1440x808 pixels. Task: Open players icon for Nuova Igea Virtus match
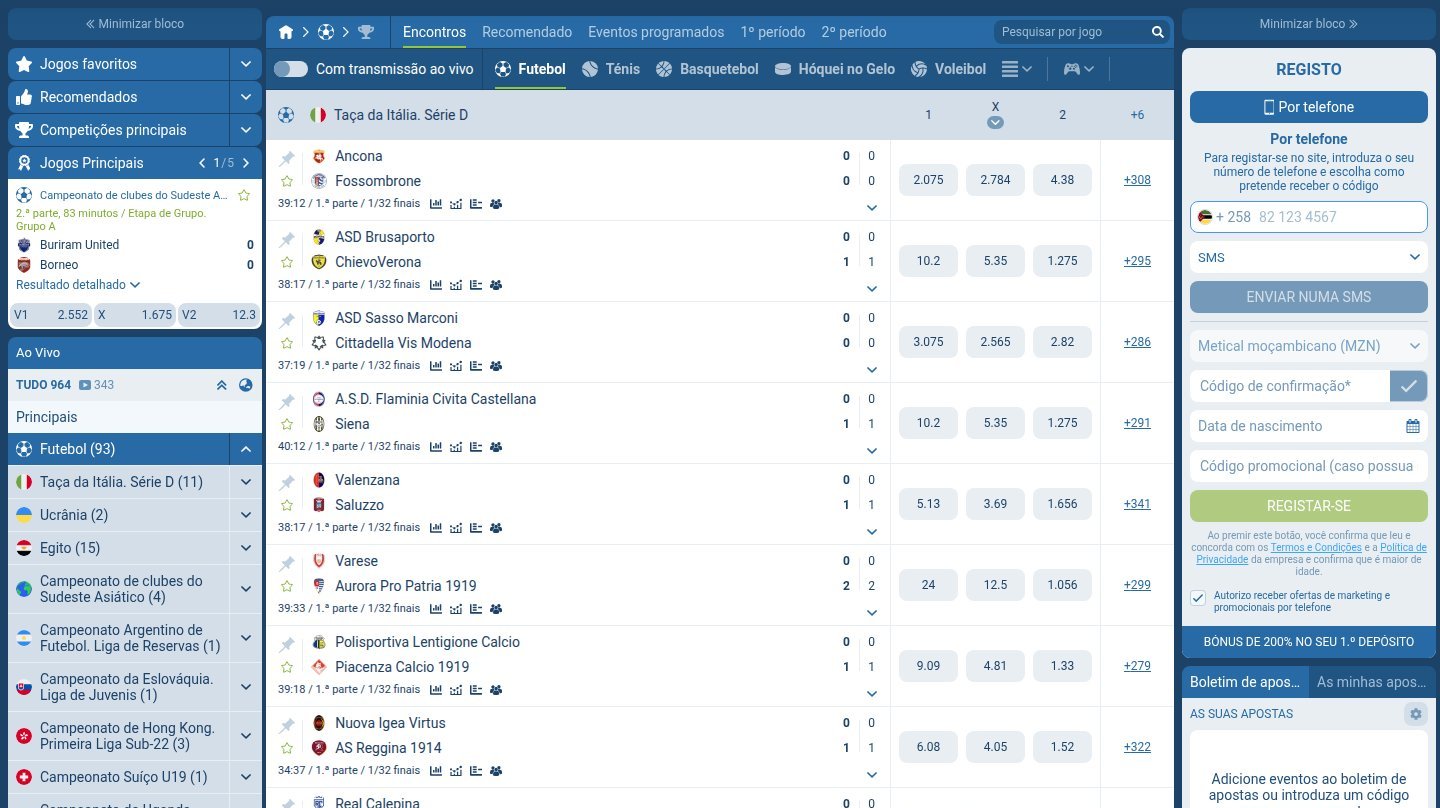(x=496, y=770)
